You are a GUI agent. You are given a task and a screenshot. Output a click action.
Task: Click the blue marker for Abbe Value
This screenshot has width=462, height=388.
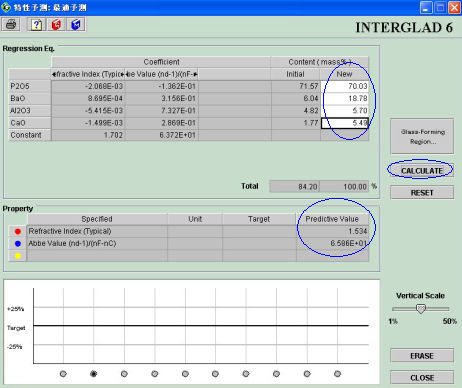click(x=18, y=244)
